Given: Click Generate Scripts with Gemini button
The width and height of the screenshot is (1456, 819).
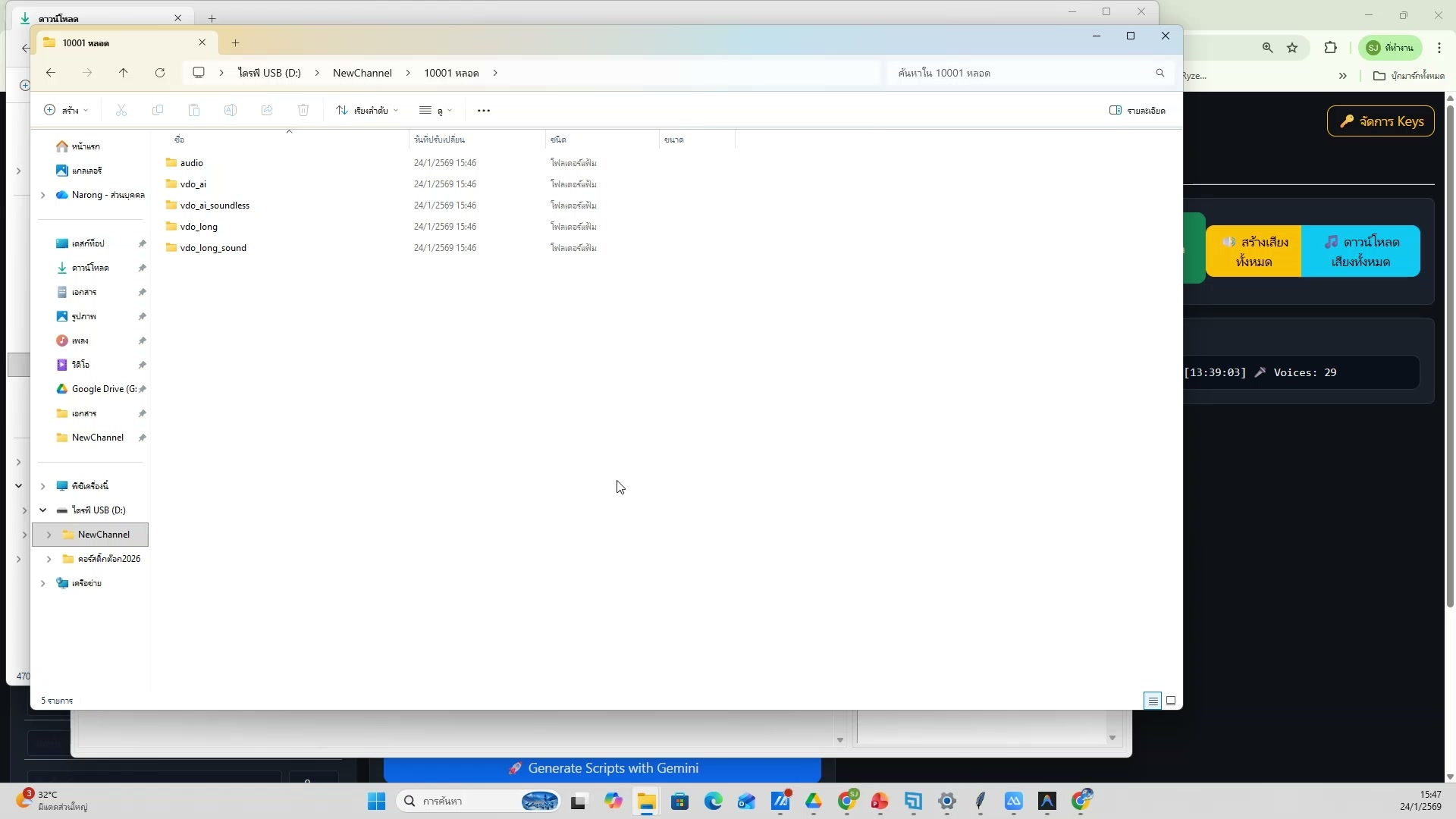Looking at the screenshot, I should click(x=603, y=768).
